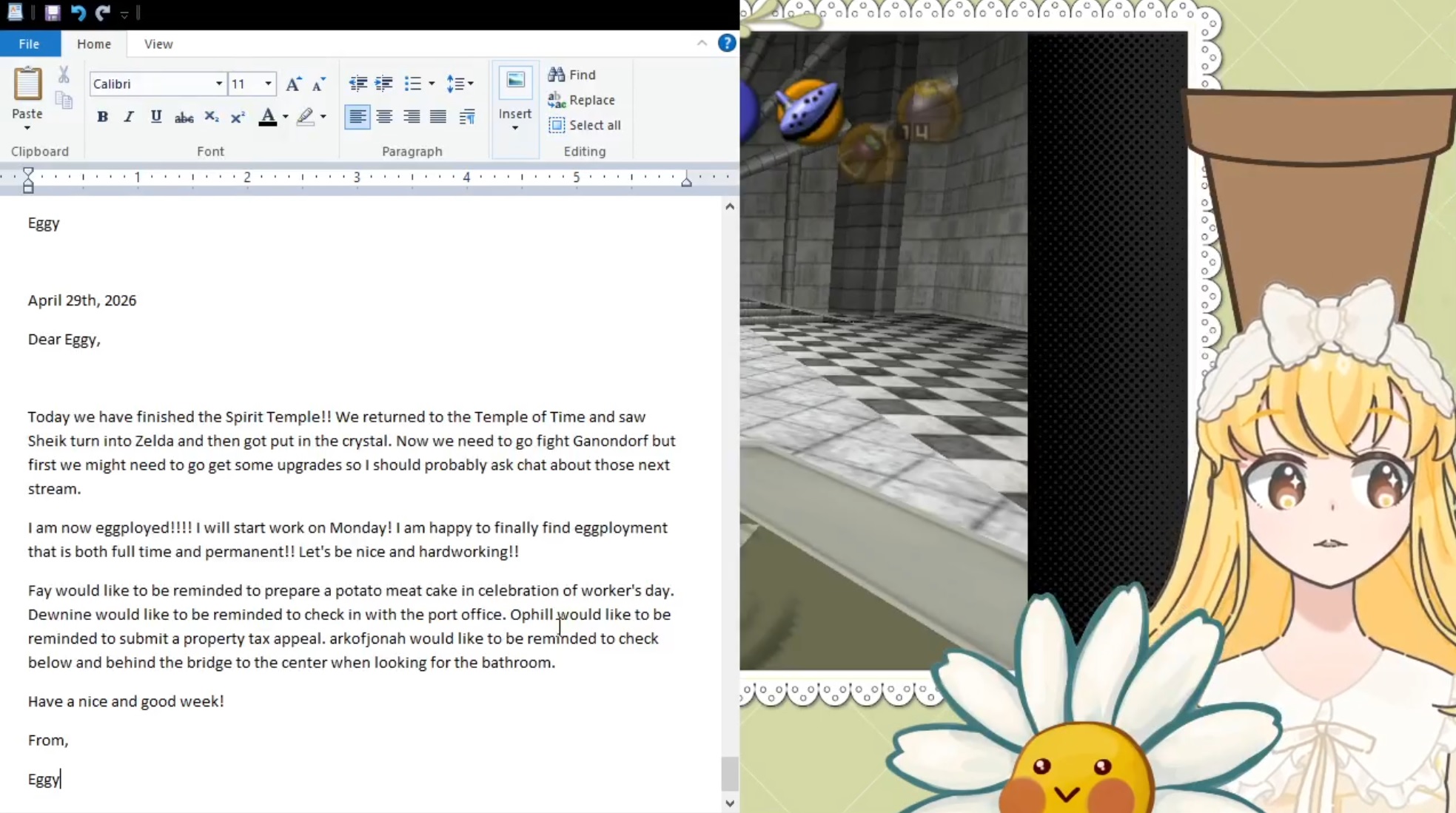Apply strikethrough formatting

[184, 117]
